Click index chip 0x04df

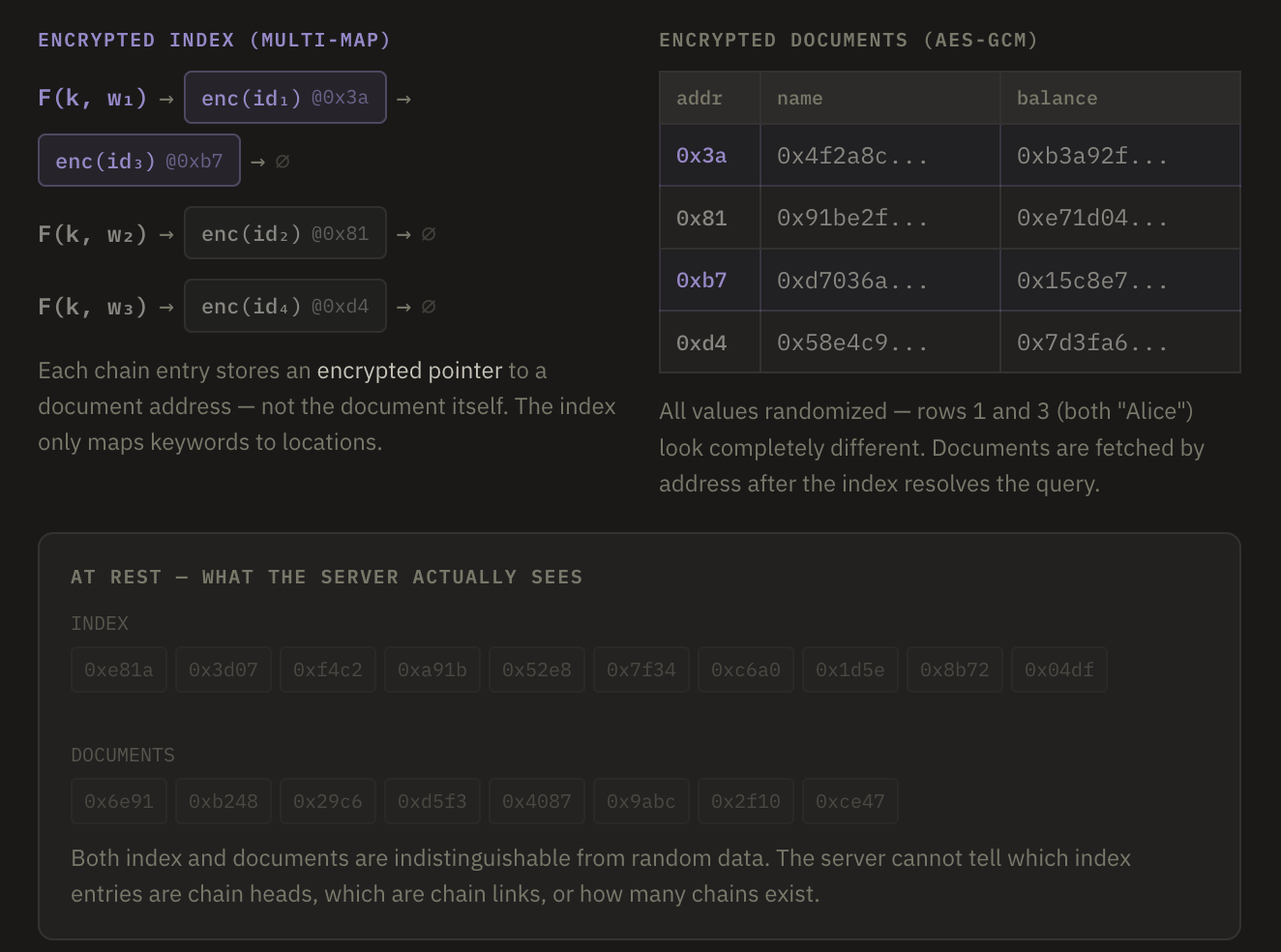point(1059,669)
